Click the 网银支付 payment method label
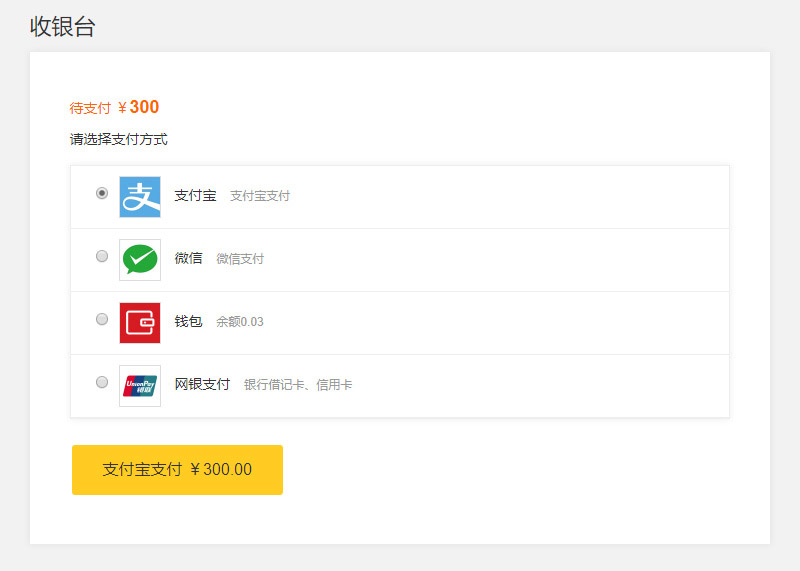The height and width of the screenshot is (571, 800). click(x=202, y=384)
